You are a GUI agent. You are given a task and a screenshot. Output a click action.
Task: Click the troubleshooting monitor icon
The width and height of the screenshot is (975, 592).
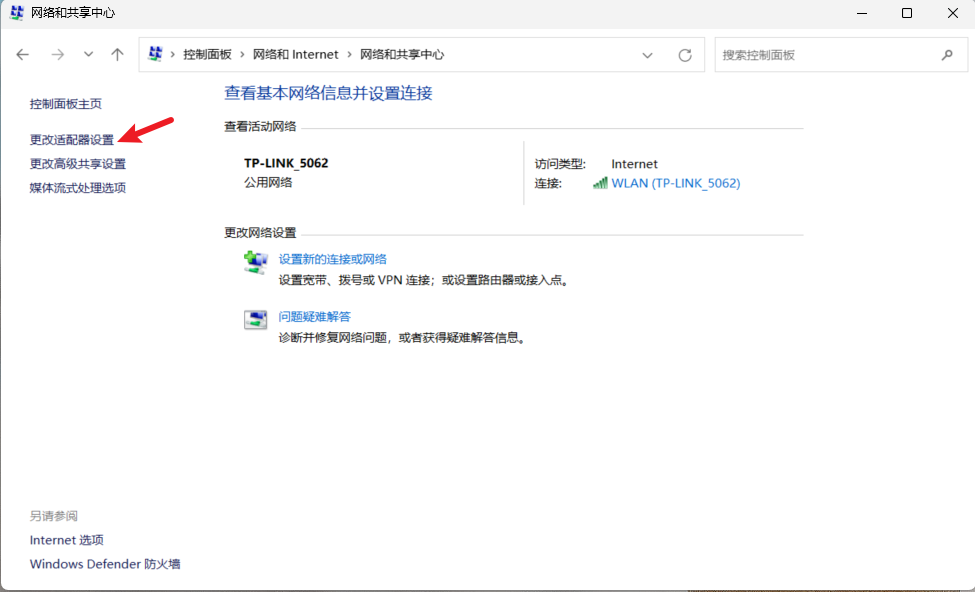255,318
